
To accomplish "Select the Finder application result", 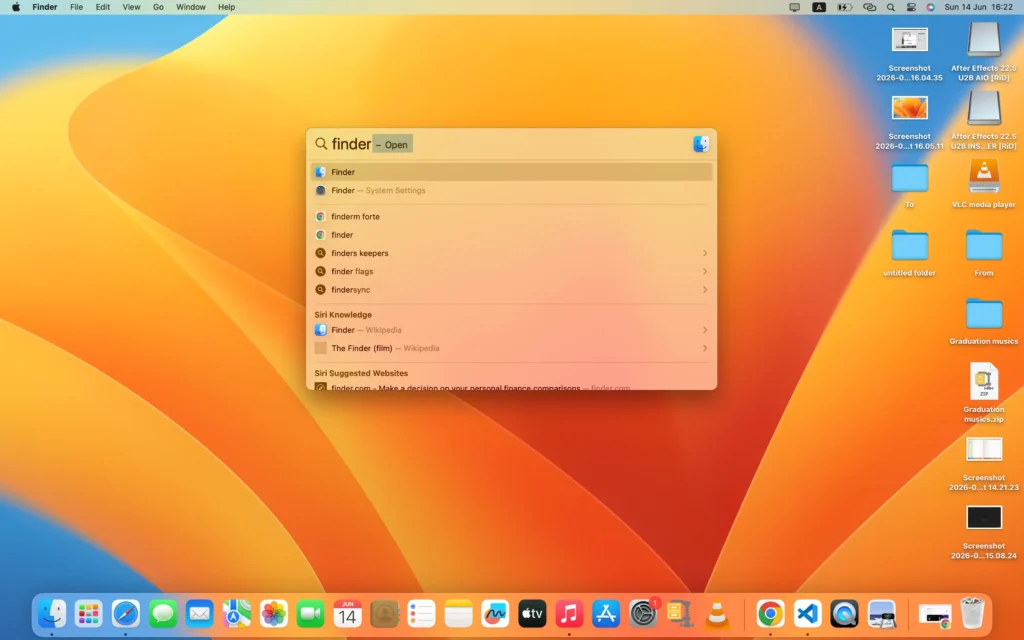I will (x=511, y=172).
